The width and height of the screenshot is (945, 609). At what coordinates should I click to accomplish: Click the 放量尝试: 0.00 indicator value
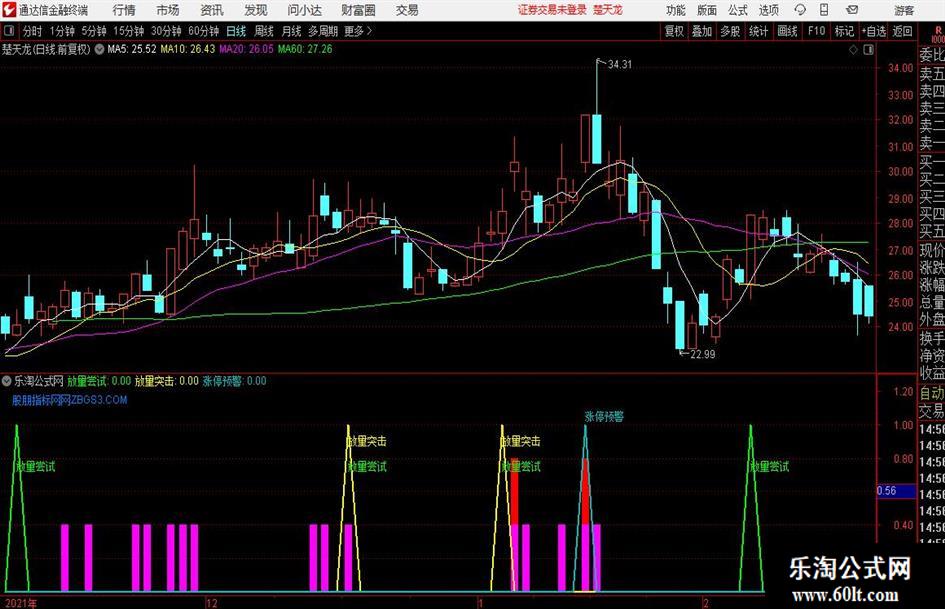point(99,381)
